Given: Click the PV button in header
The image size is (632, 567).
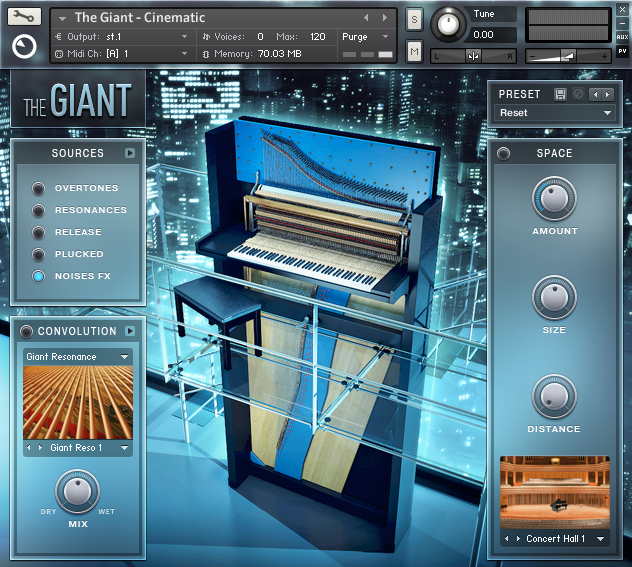Looking at the screenshot, I should pyautogui.click(x=622, y=50).
